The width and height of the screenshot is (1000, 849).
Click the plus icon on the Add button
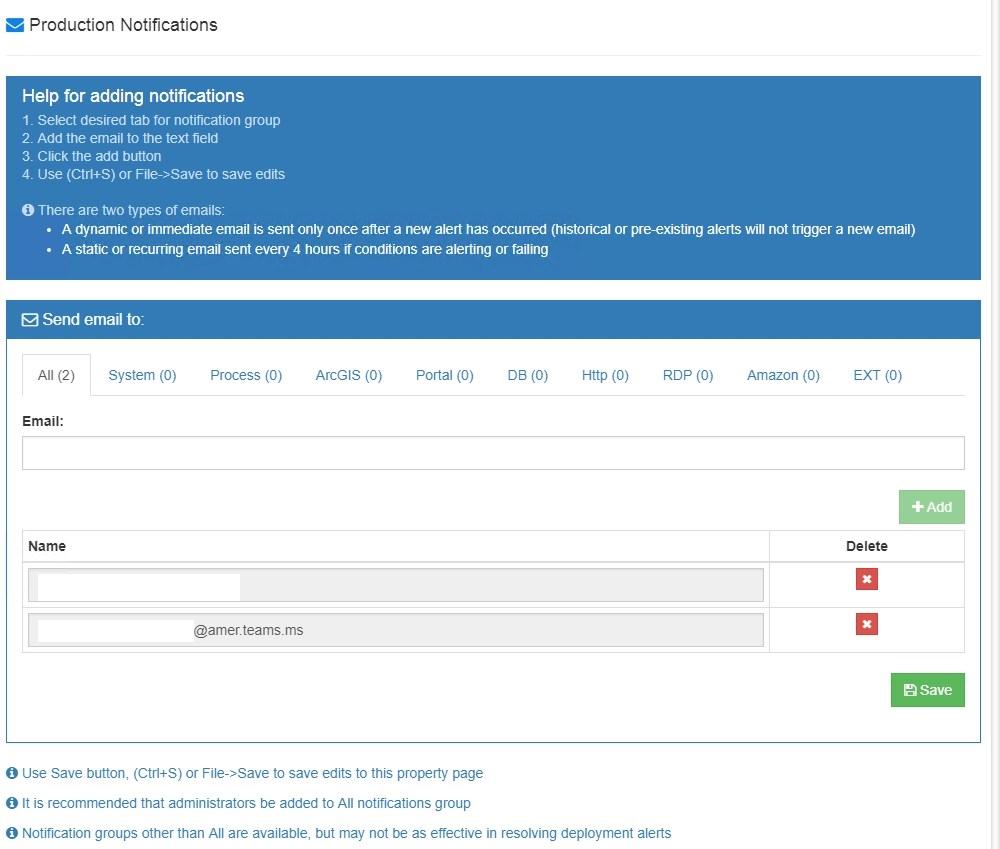click(918, 507)
